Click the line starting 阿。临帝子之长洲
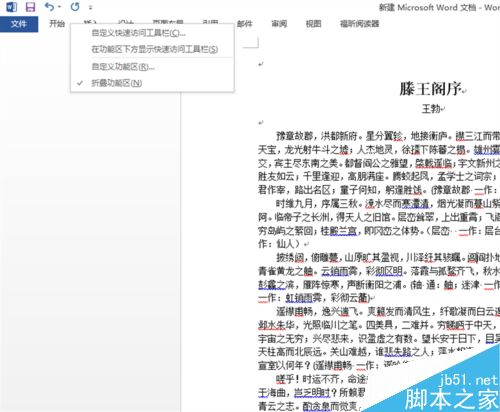Viewport: 500px width, 412px height. [379, 217]
